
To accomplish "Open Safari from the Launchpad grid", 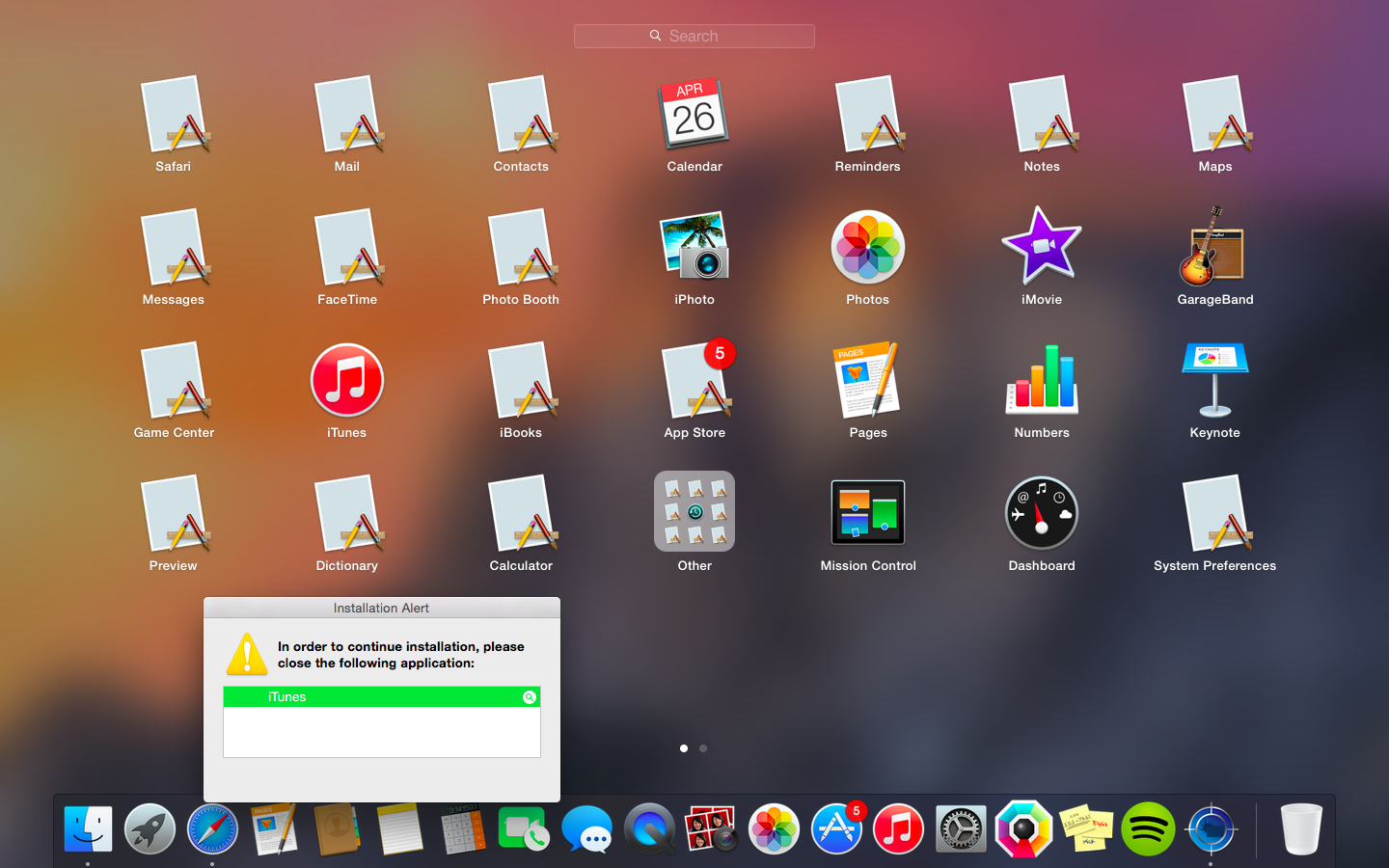I will (x=174, y=116).
